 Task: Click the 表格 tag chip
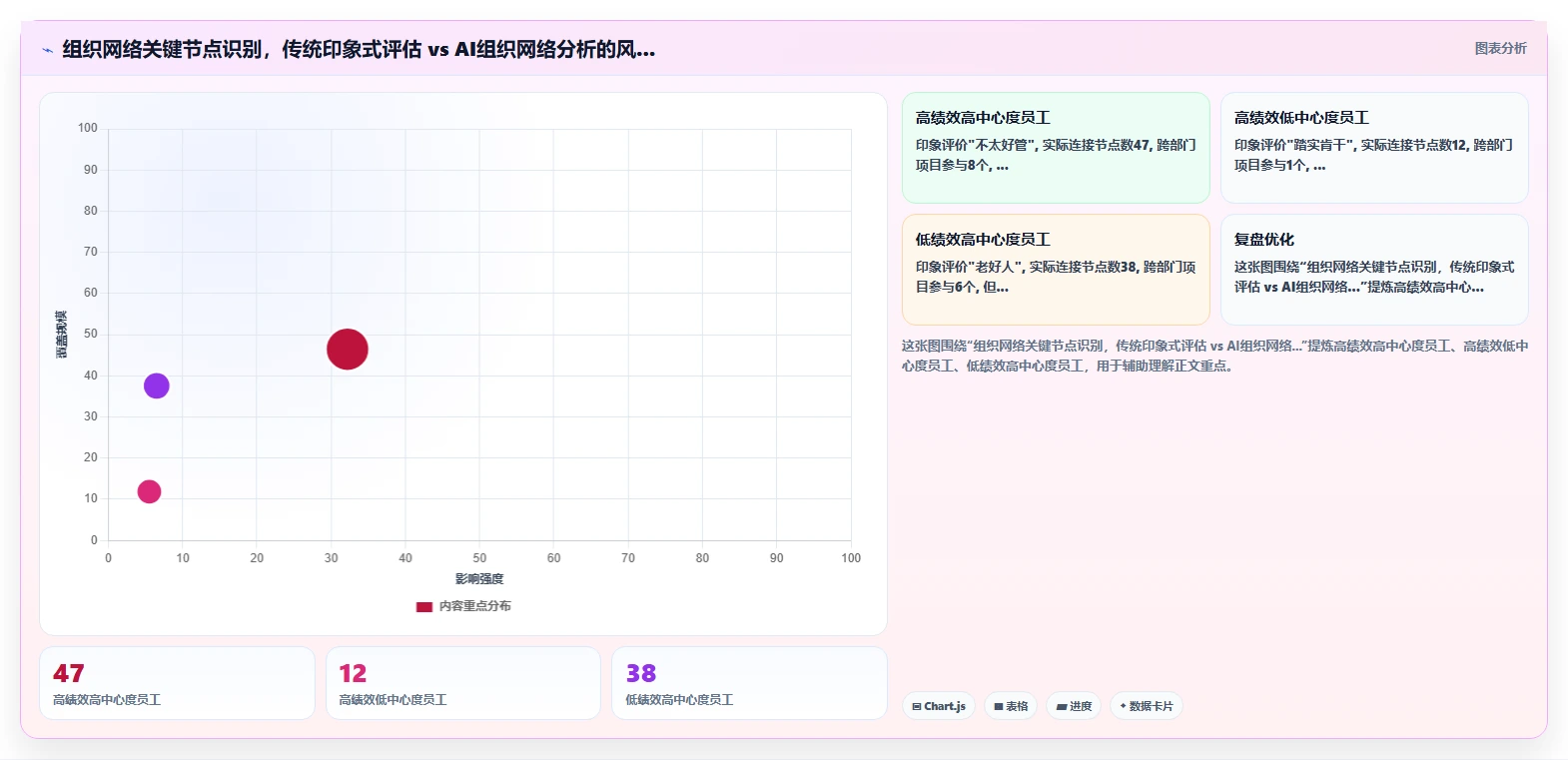1011,706
